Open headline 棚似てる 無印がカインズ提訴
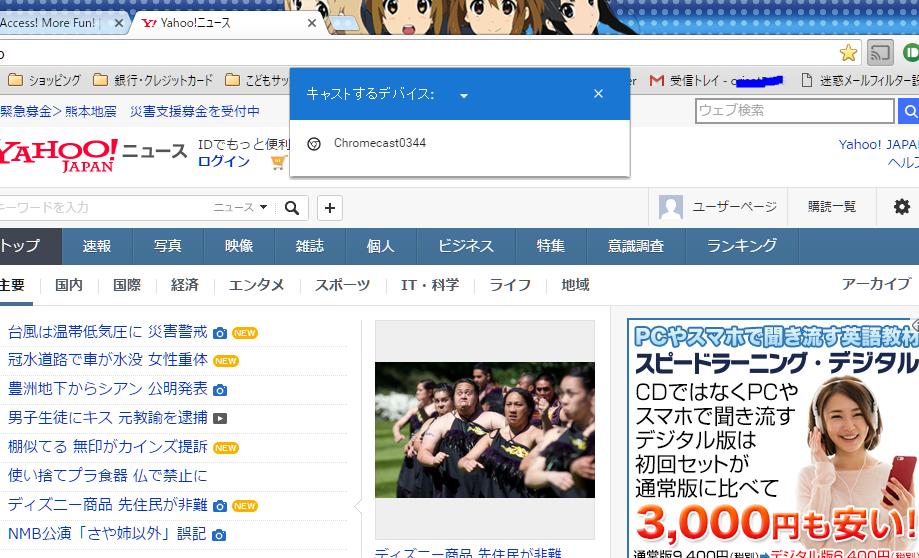The height and width of the screenshot is (558, 919). pyautogui.click(x=108, y=447)
